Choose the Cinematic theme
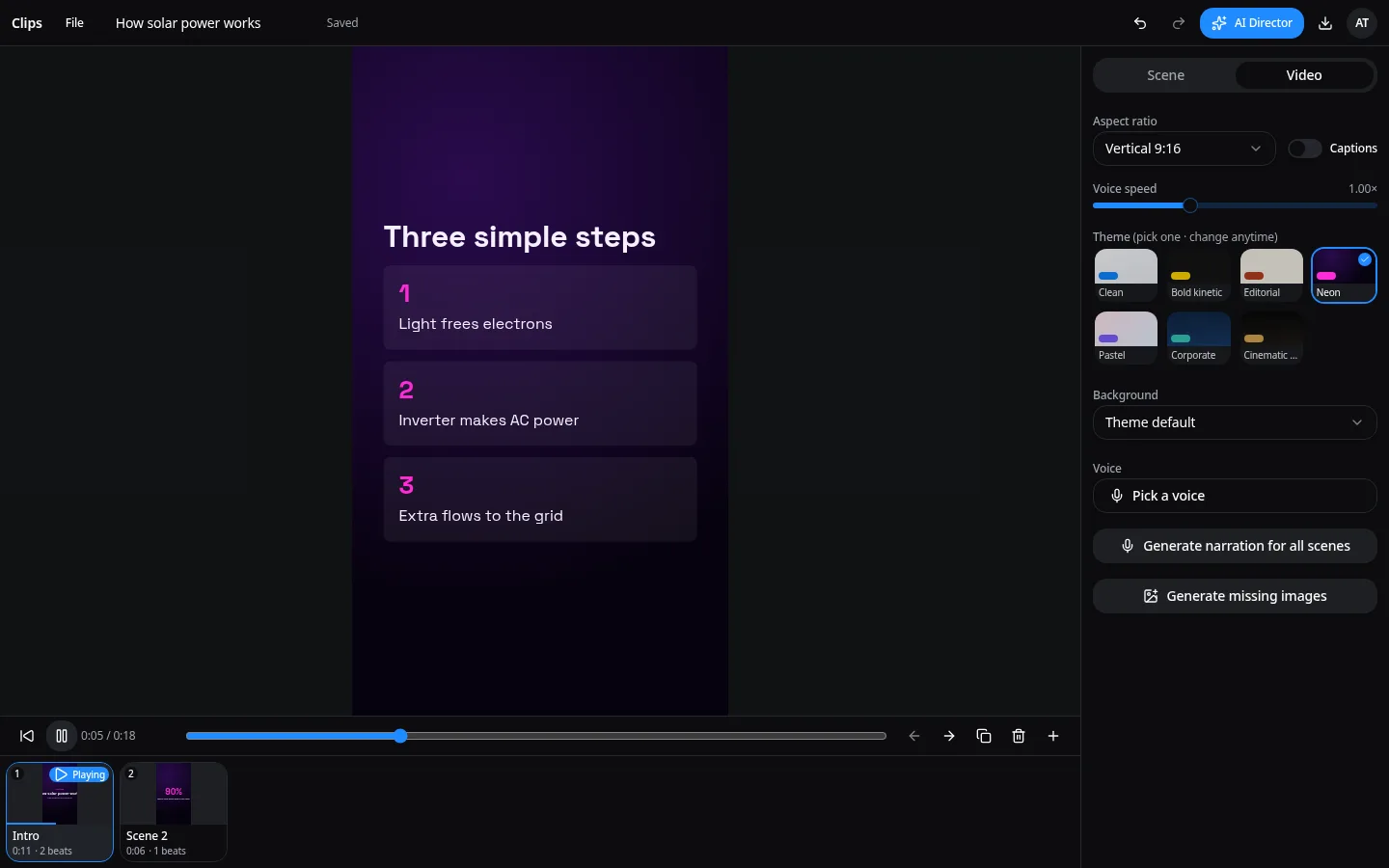This screenshot has width=1389, height=868. (1271, 338)
